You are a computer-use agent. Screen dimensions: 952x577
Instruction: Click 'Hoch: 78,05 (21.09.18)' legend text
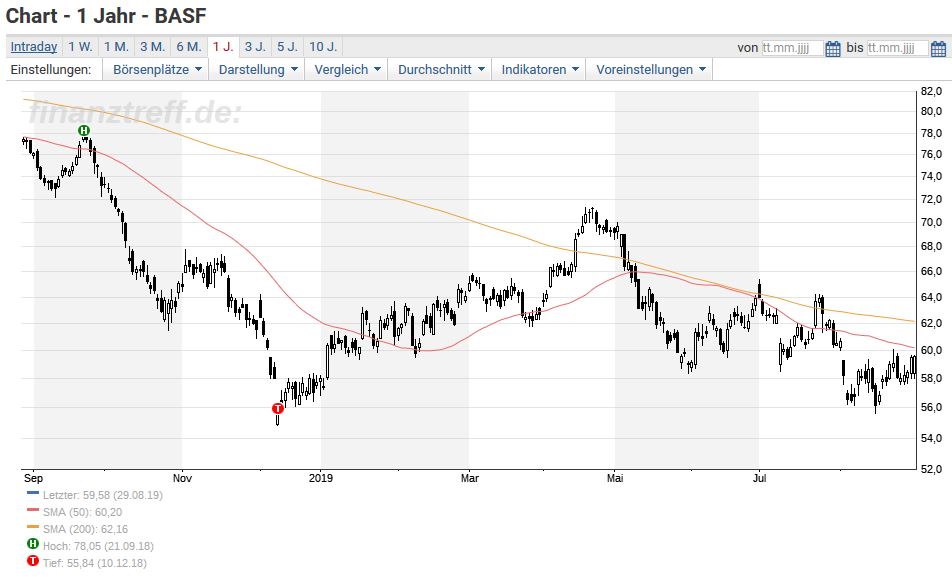(98, 546)
